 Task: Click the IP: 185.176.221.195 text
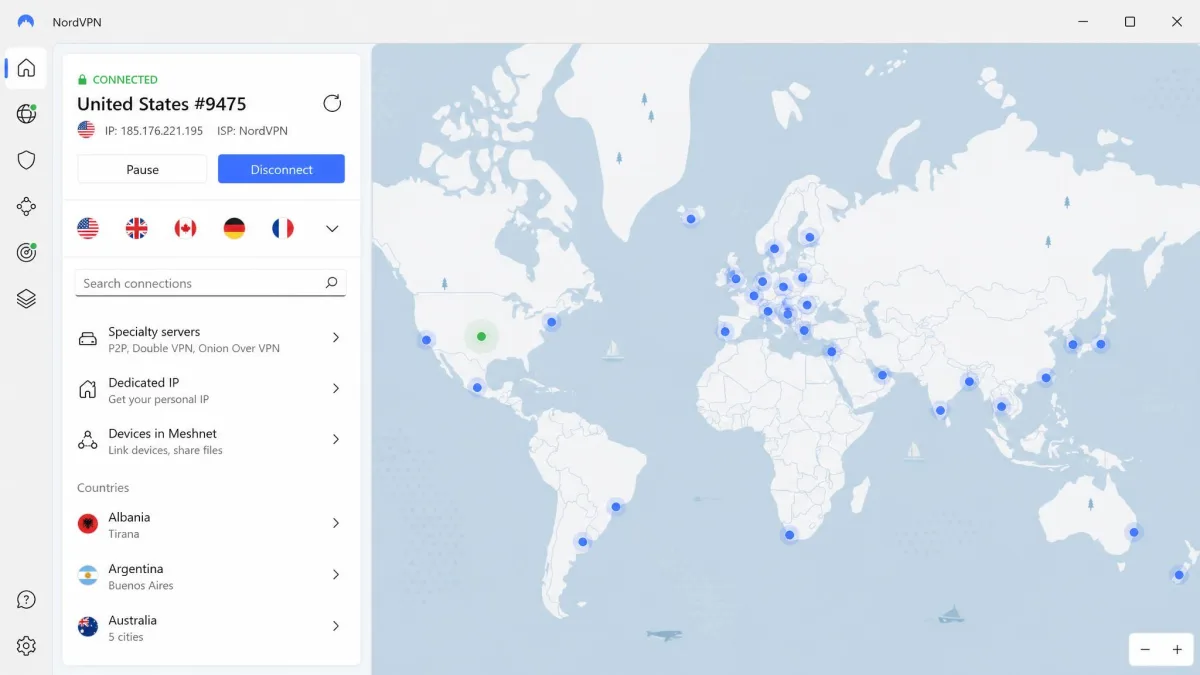pyautogui.click(x=154, y=131)
